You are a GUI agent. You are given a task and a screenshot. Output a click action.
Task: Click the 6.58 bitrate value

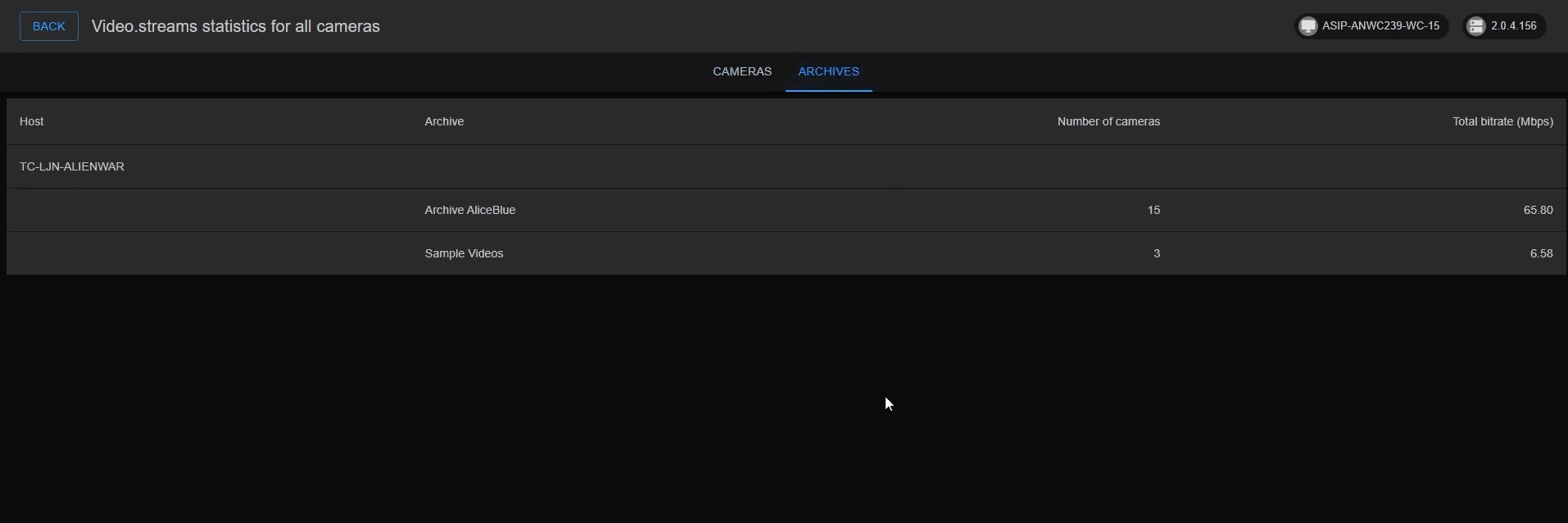coord(1540,253)
